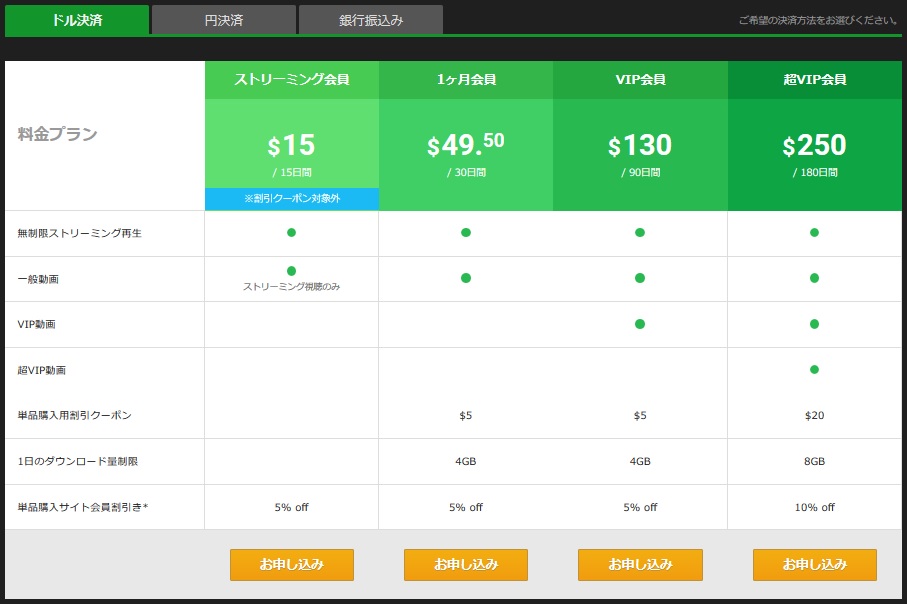Click お申し込み button for ストリーミング会員

pos(291,564)
